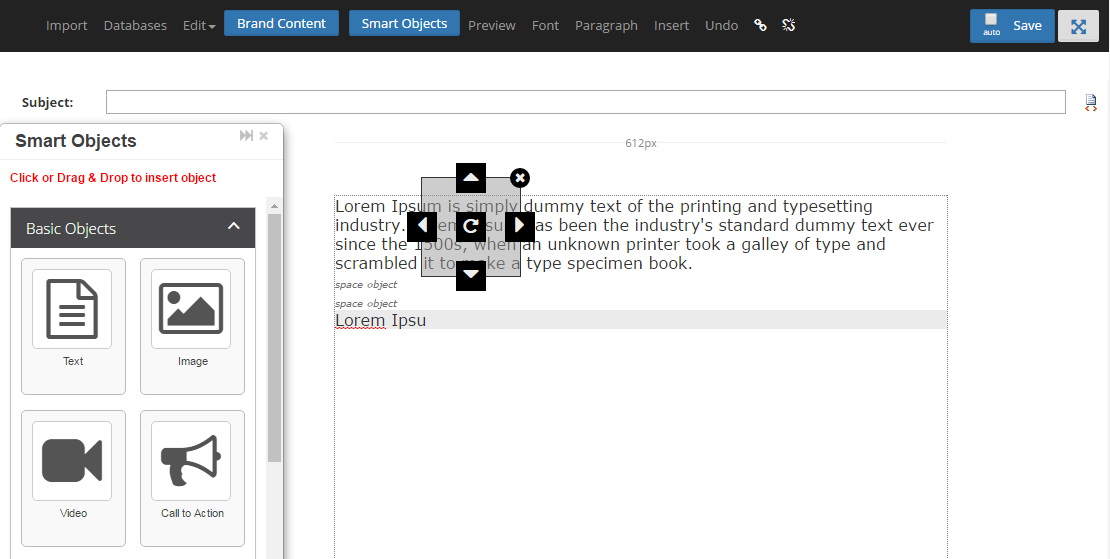This screenshot has height=559, width=1110.
Task: Click the insert link chain icon
Action: (x=760, y=25)
